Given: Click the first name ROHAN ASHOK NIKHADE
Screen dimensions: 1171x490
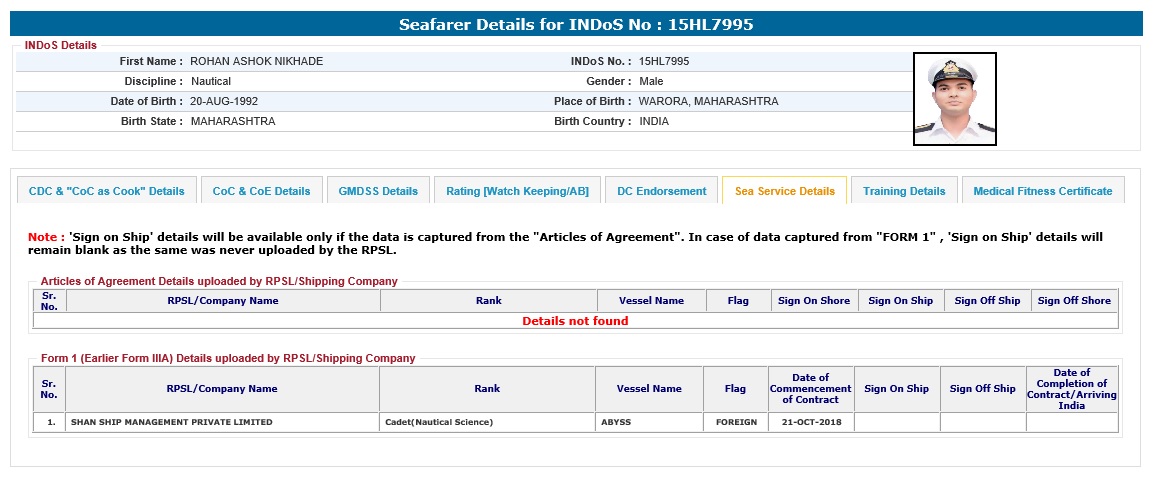Looking at the screenshot, I should pos(256,61).
